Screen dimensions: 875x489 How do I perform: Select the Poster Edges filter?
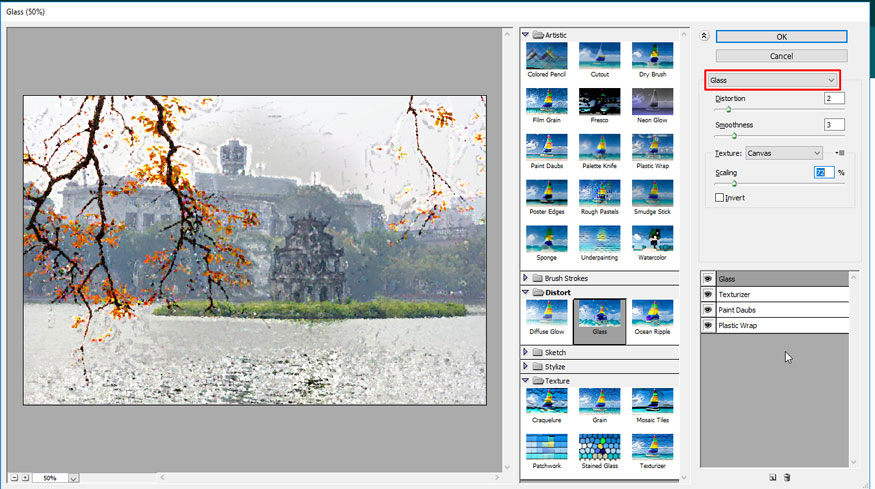pos(546,193)
